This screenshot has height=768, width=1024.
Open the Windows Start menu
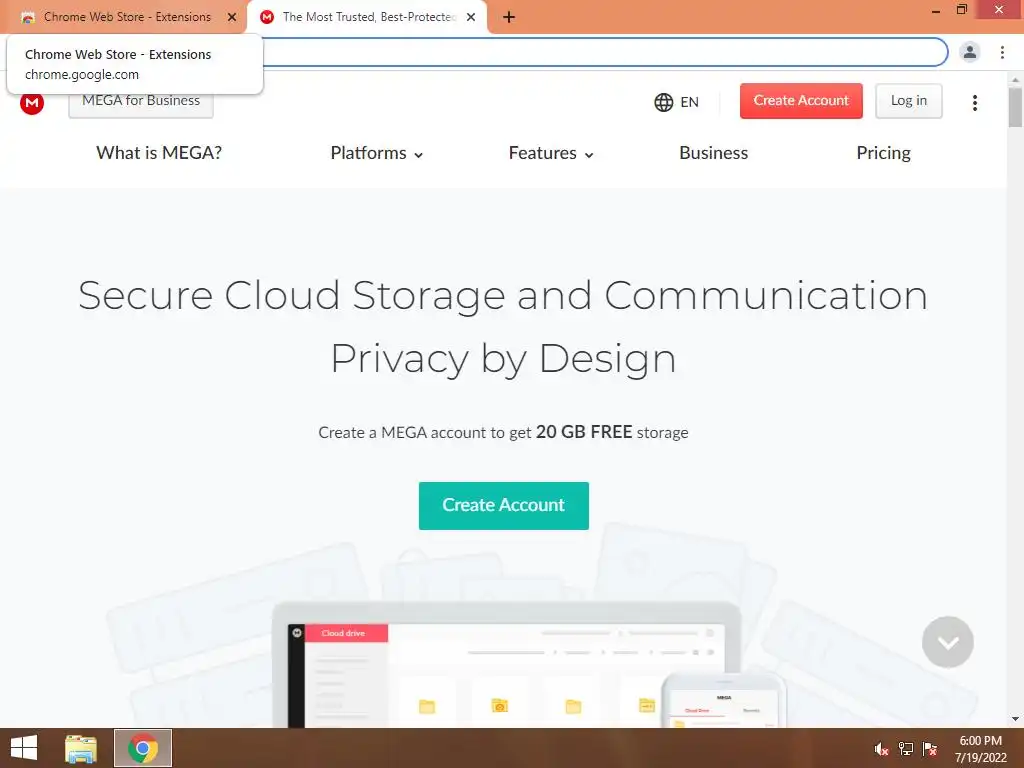click(24, 748)
